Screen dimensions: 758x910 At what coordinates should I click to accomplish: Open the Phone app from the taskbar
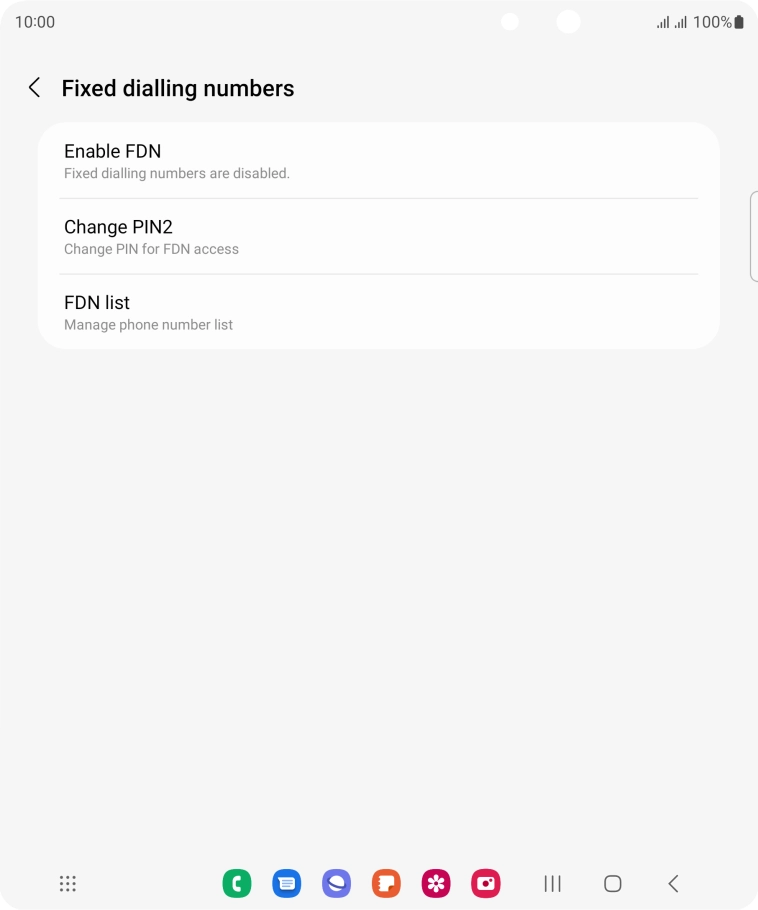click(x=237, y=884)
